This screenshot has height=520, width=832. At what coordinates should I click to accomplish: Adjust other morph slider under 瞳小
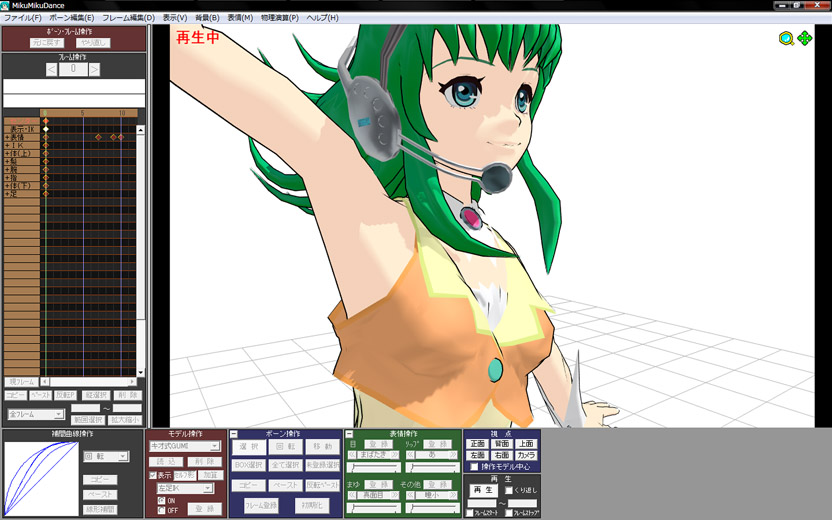(432, 508)
